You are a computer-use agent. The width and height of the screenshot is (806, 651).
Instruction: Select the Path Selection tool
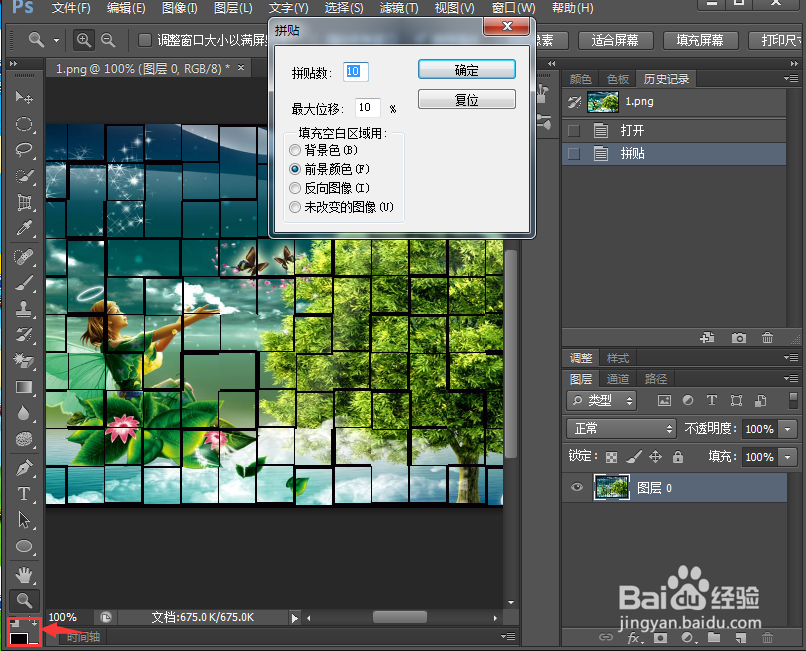click(x=24, y=520)
